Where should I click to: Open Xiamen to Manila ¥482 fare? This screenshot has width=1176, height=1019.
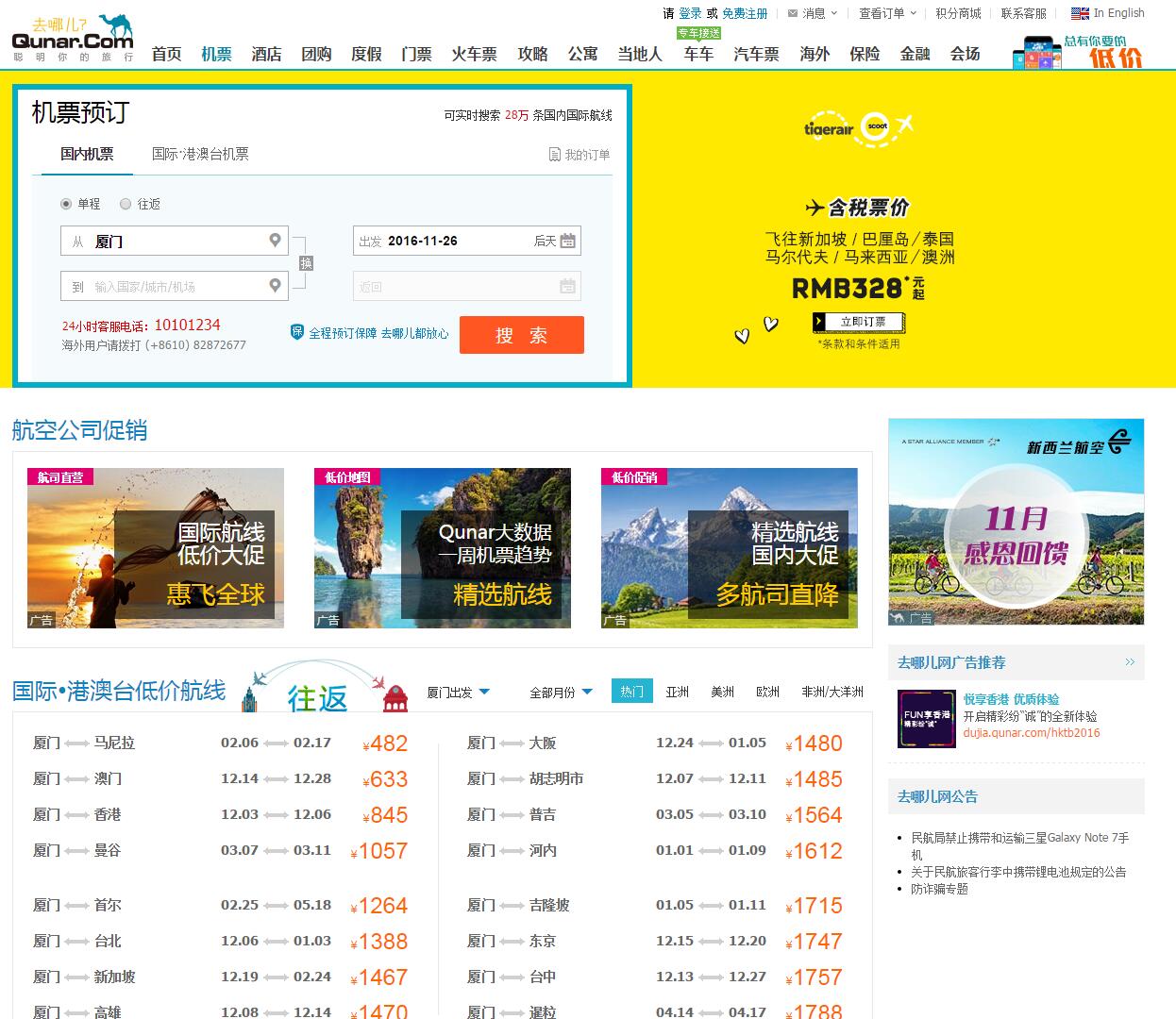point(221,743)
